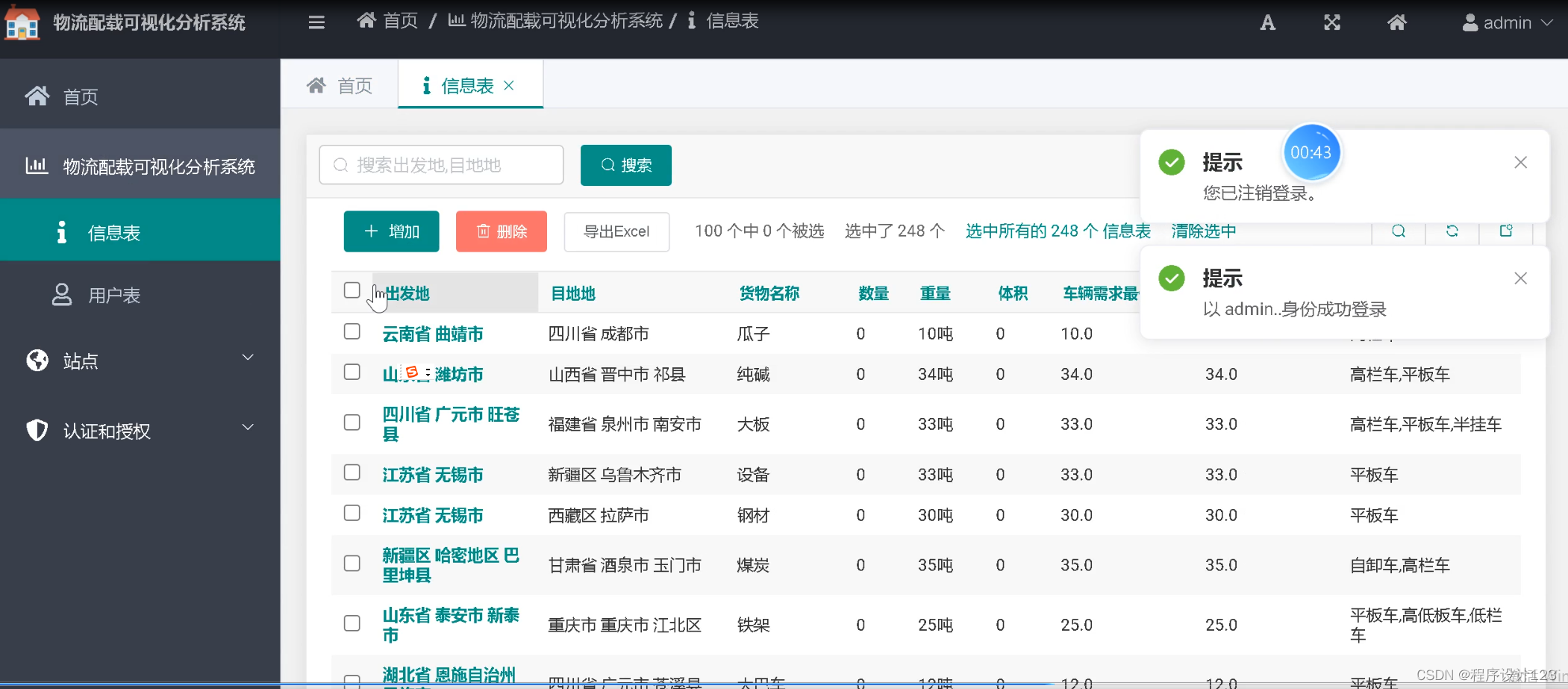Click the column settings icon beside refresh
1568x689 pixels.
coord(1505,231)
